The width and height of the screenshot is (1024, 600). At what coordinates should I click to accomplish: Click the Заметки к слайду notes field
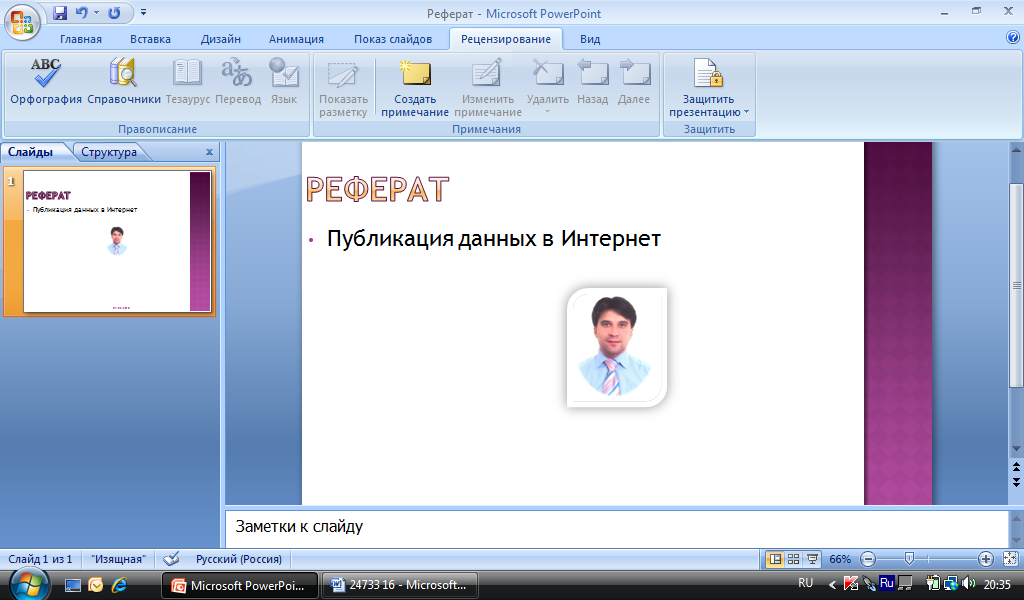coord(616,528)
